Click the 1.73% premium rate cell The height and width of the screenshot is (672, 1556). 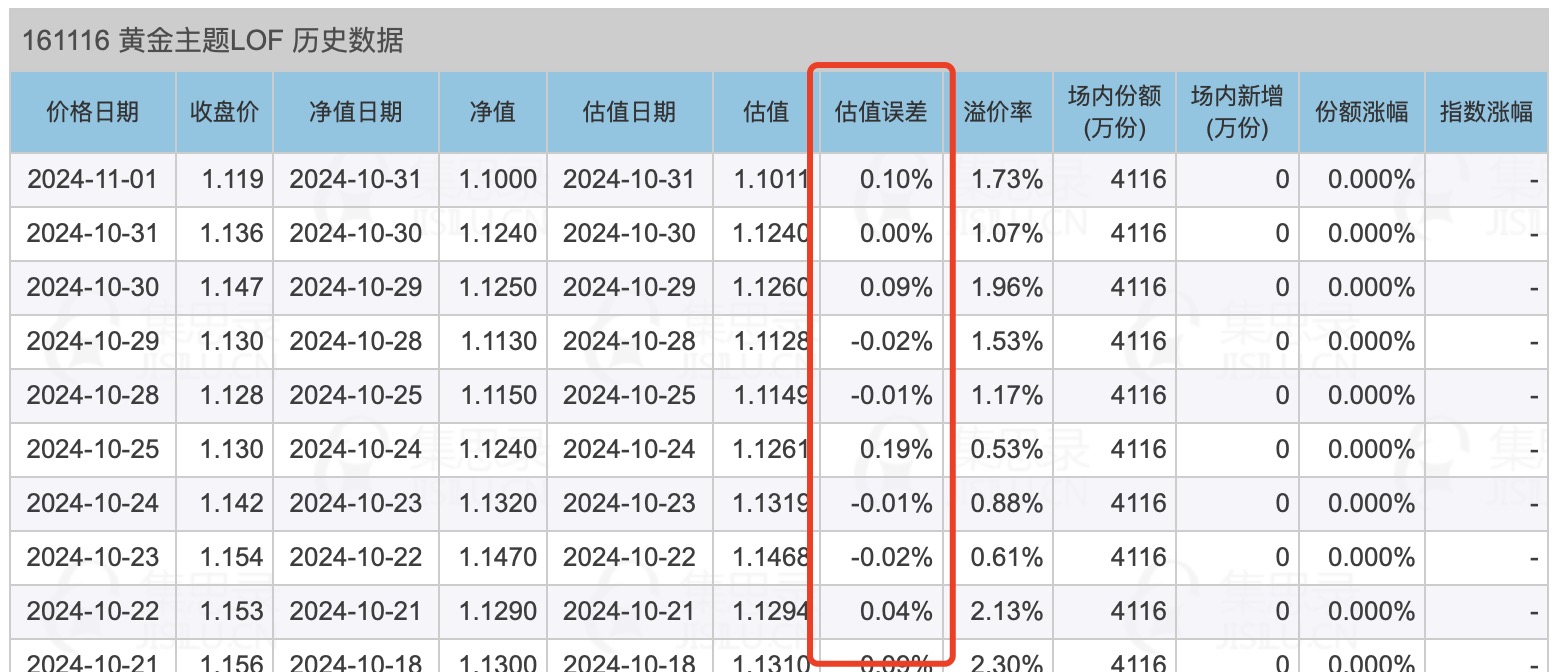coord(1008,180)
